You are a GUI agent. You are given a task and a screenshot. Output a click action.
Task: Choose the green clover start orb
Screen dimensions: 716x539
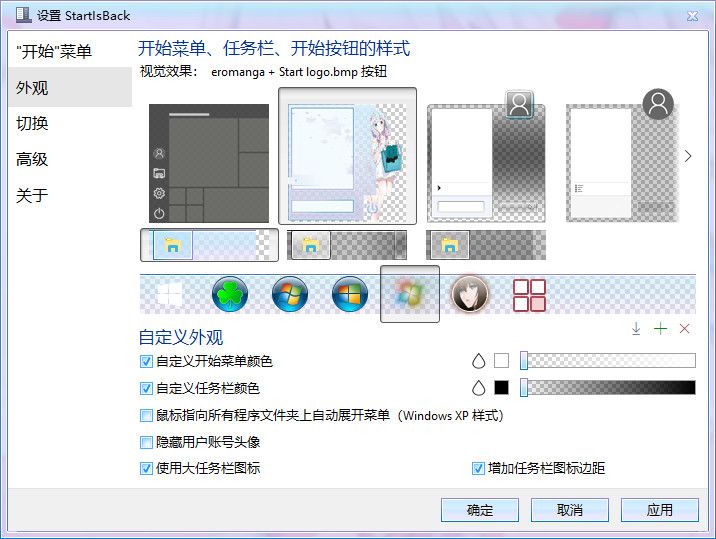click(230, 294)
